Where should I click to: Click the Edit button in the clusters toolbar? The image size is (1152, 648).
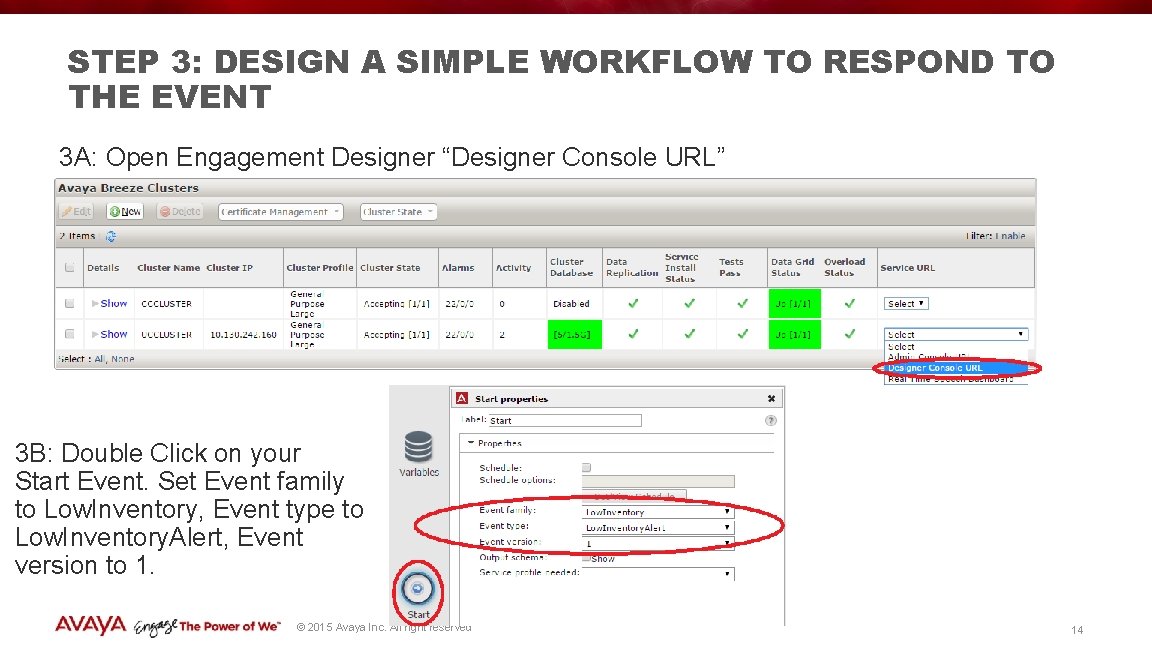[x=76, y=212]
